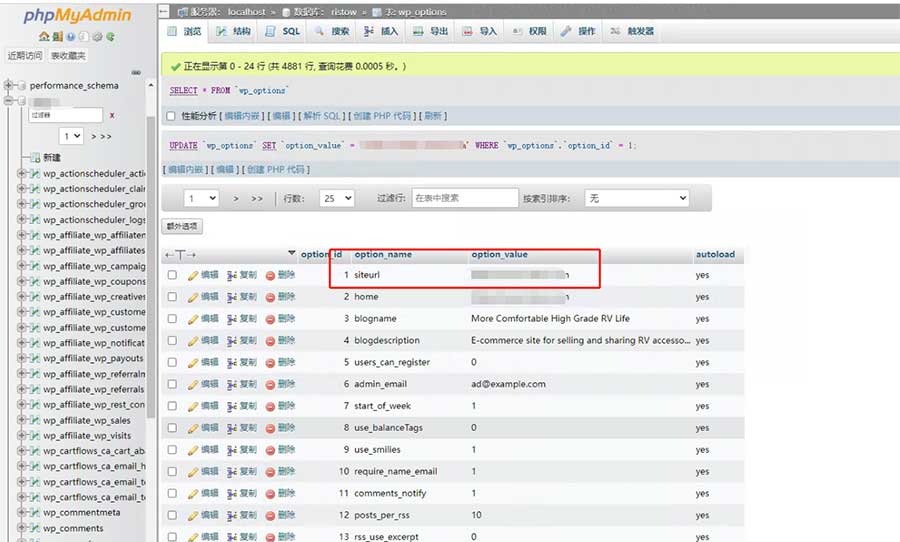The height and width of the screenshot is (542, 900).
Task: Click the 解析 SQL link
Action: (322, 116)
